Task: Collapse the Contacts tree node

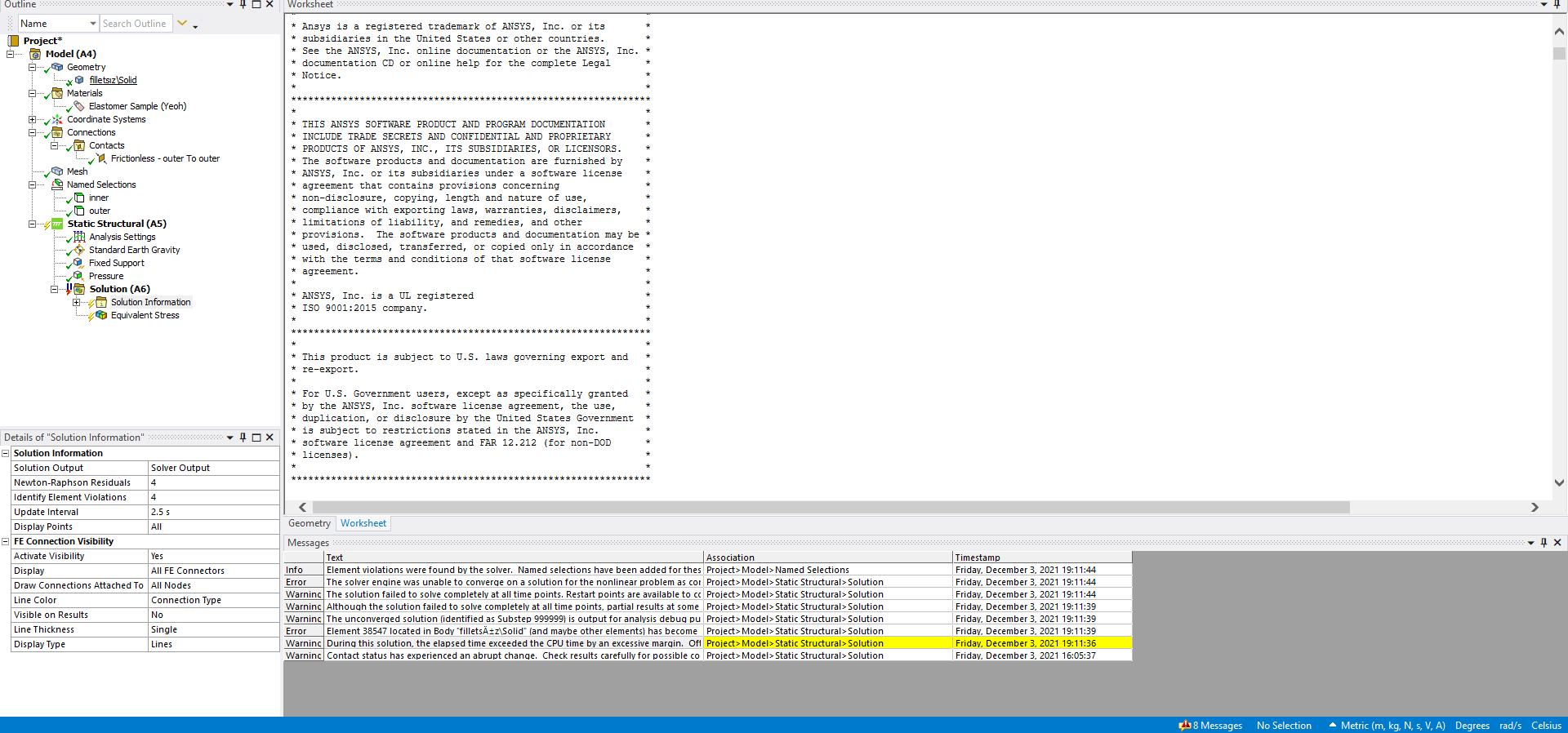Action: [54, 145]
